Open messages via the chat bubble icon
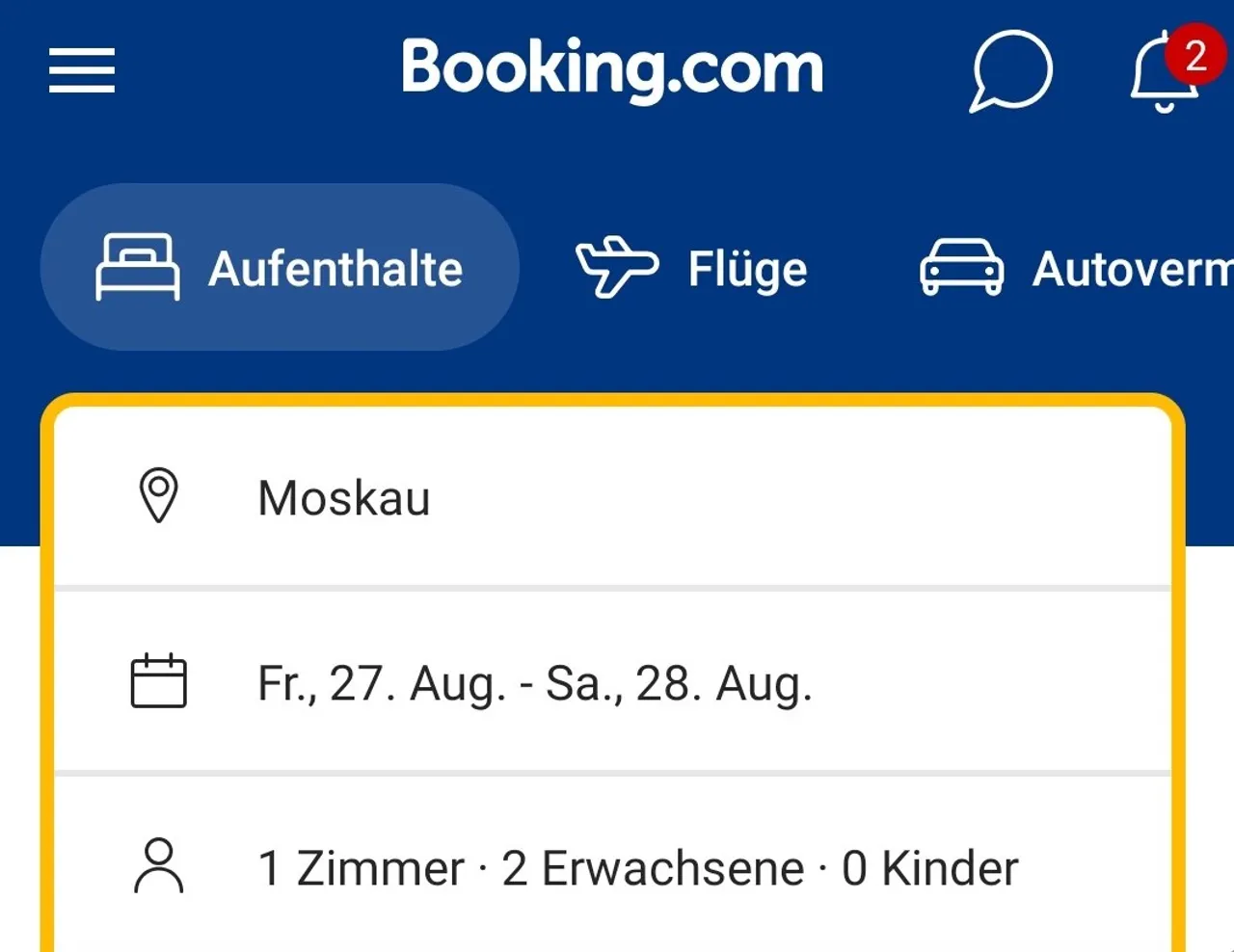This screenshot has height=952, width=1234. (x=1009, y=69)
